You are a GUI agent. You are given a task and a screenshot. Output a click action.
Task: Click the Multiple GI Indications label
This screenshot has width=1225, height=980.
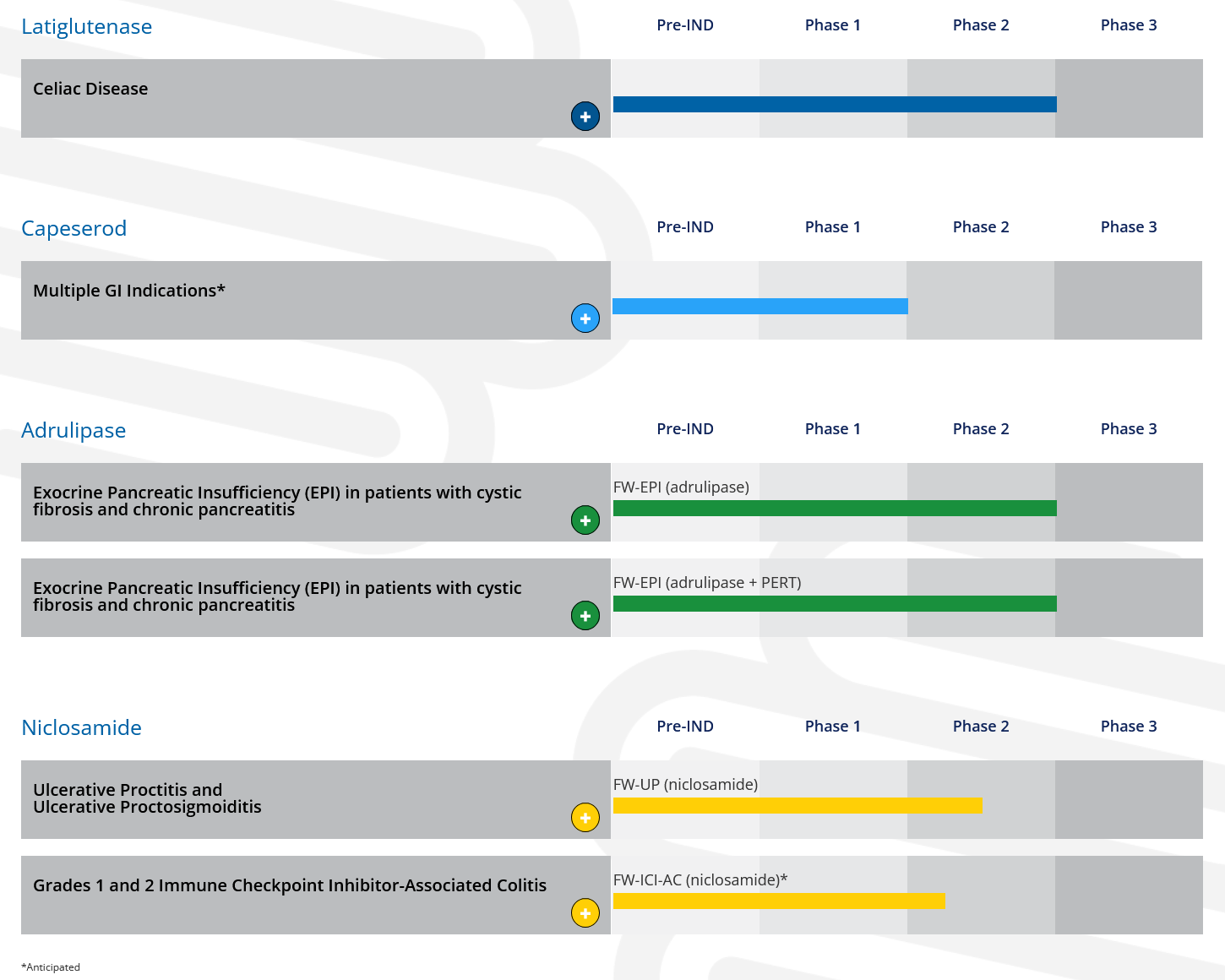[129, 291]
